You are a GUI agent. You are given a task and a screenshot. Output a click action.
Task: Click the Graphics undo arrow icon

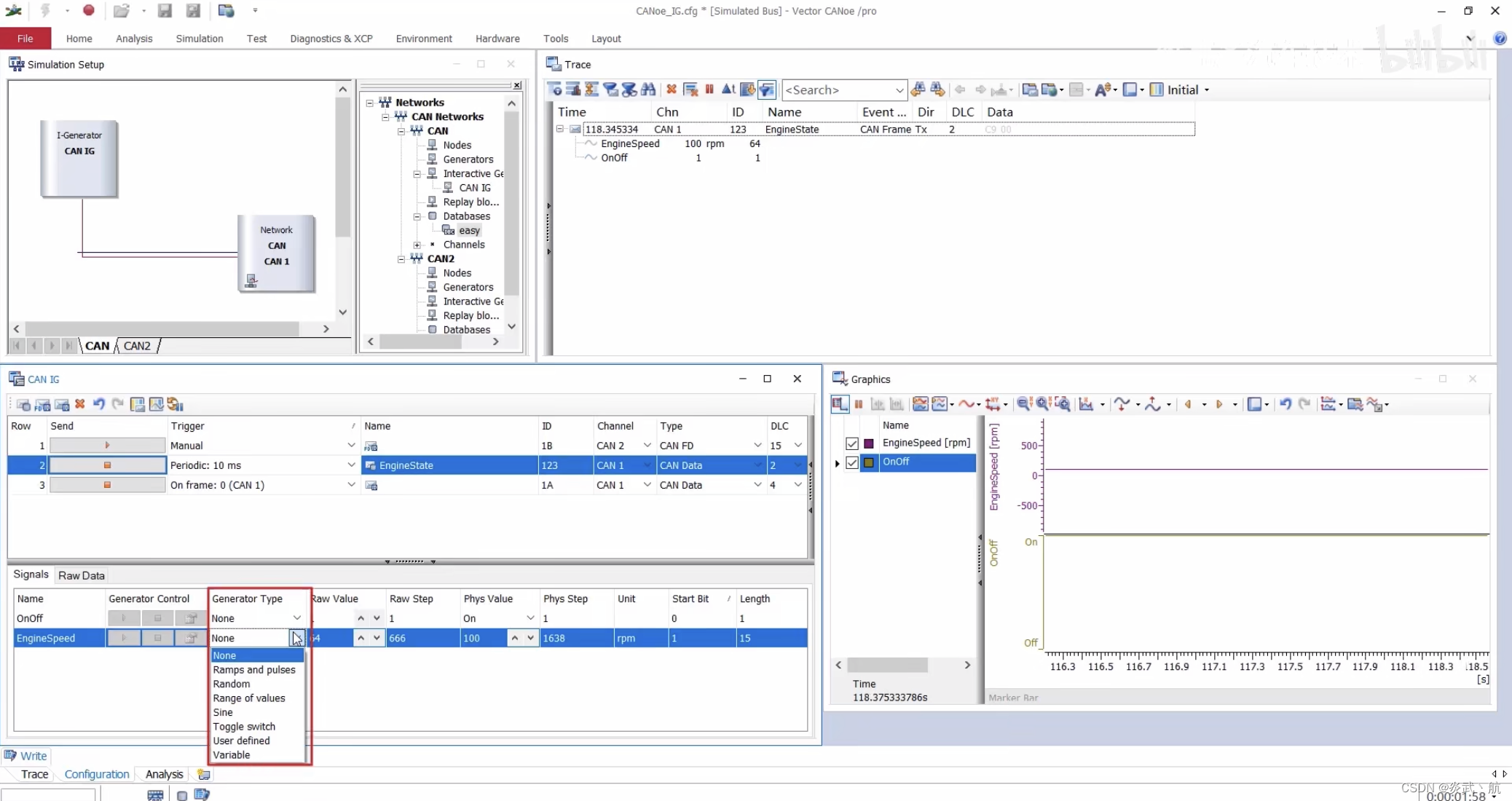point(1285,404)
